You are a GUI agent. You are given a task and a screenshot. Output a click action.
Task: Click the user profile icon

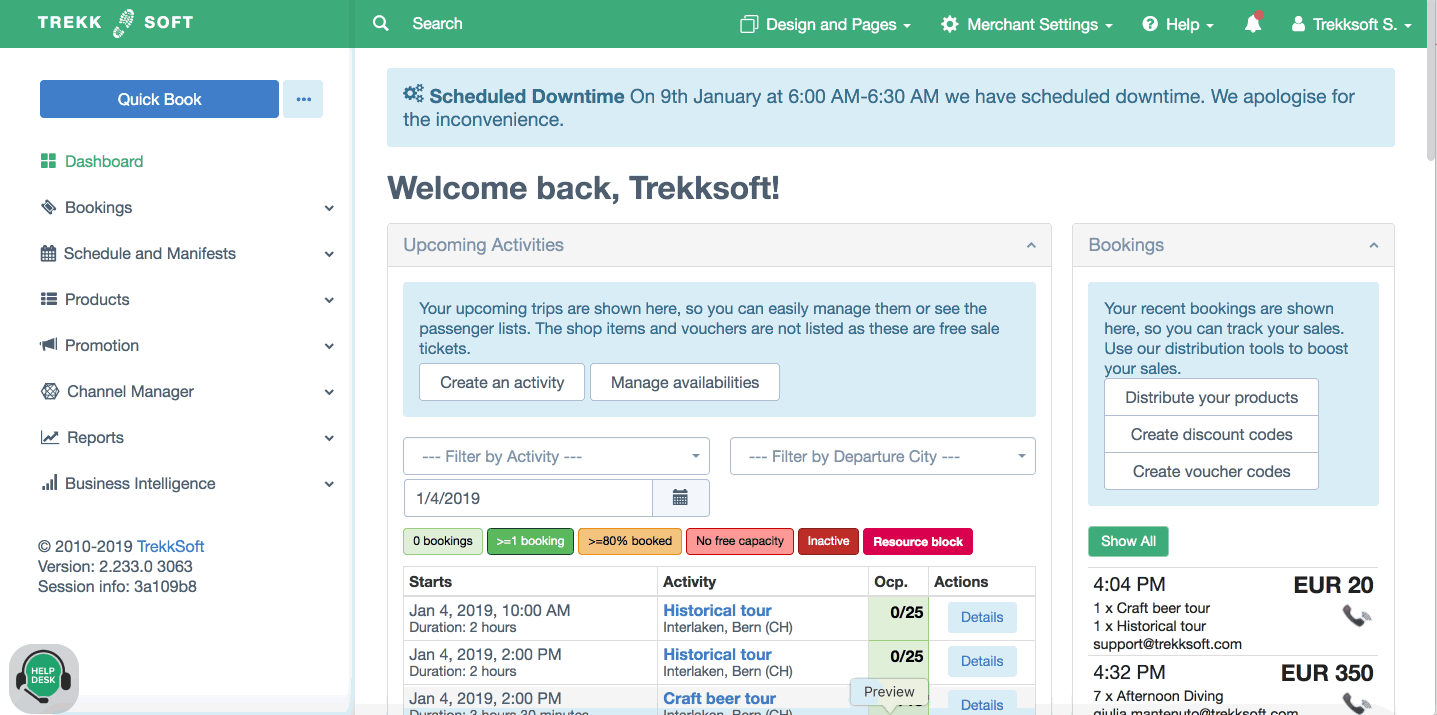[x=1299, y=24]
